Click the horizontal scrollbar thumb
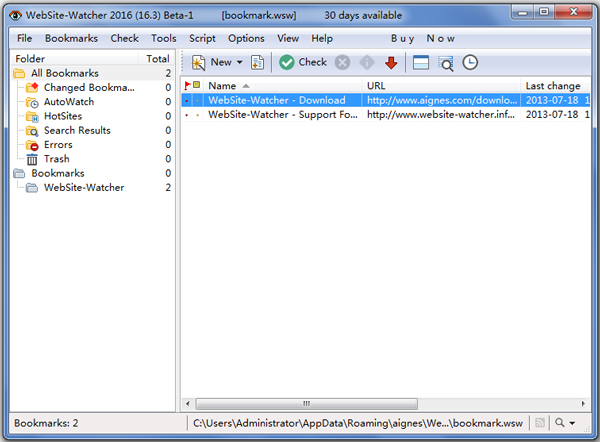This screenshot has width=600, height=442. coord(307,404)
